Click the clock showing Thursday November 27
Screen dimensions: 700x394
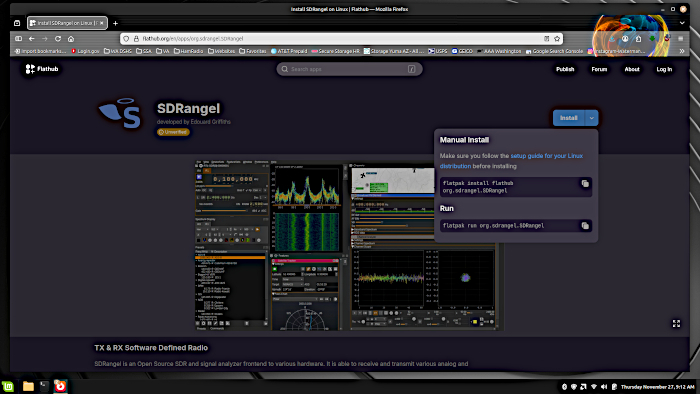658,387
